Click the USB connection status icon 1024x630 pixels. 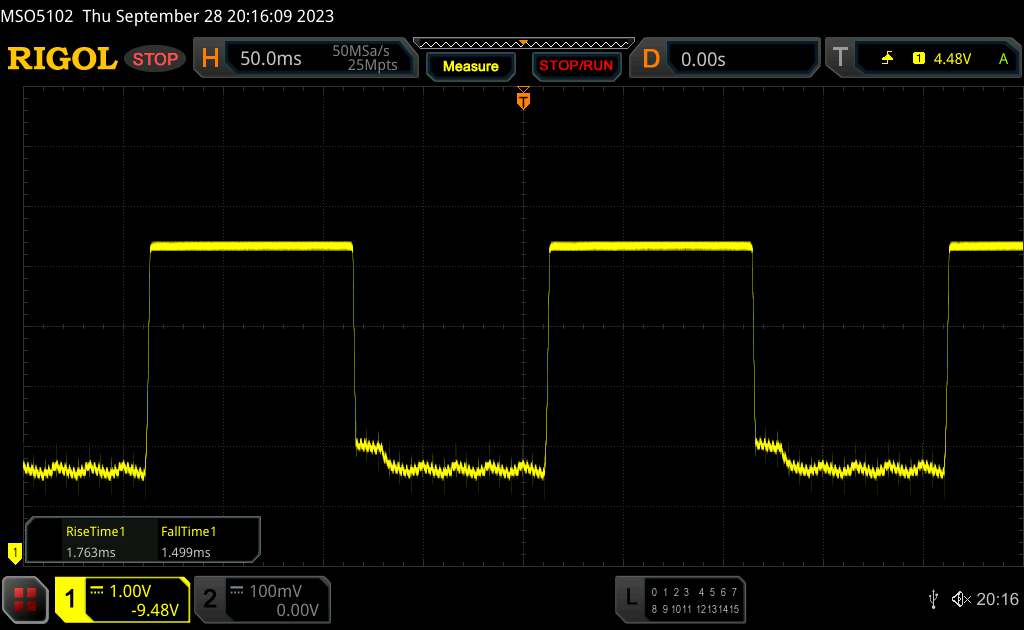pyautogui.click(x=933, y=598)
